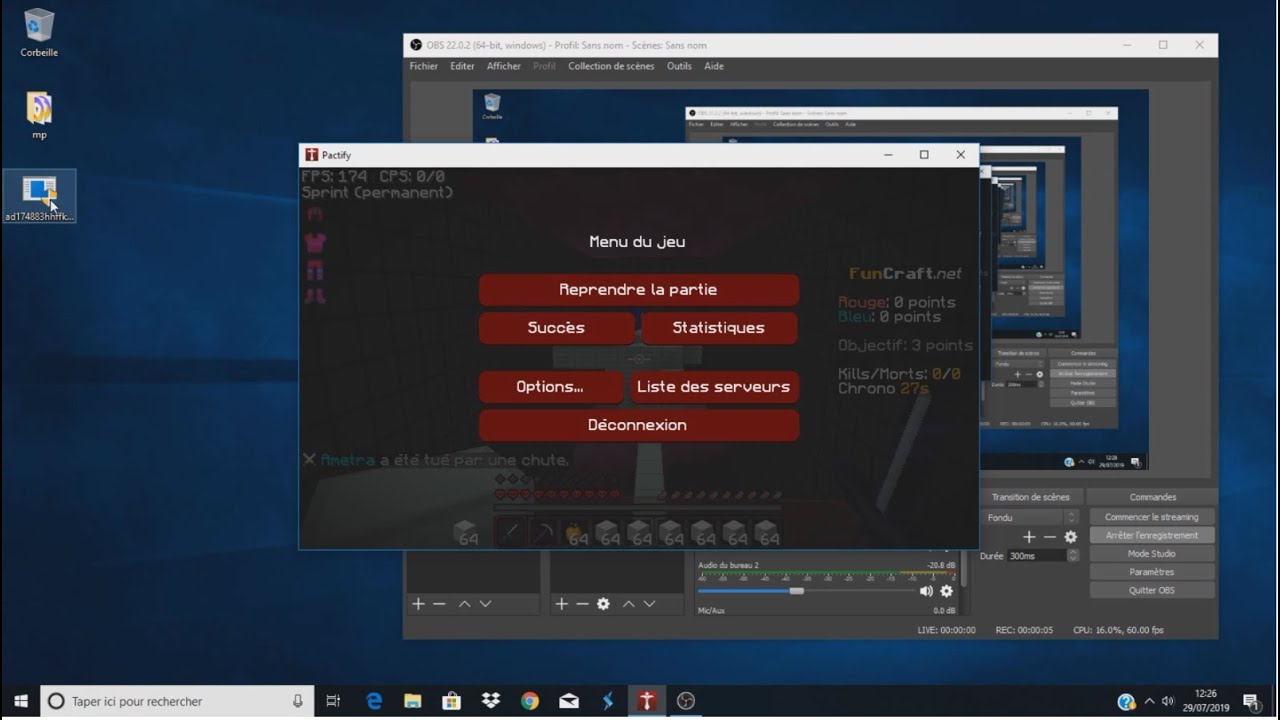Click the help tray icon

[x=1126, y=702]
